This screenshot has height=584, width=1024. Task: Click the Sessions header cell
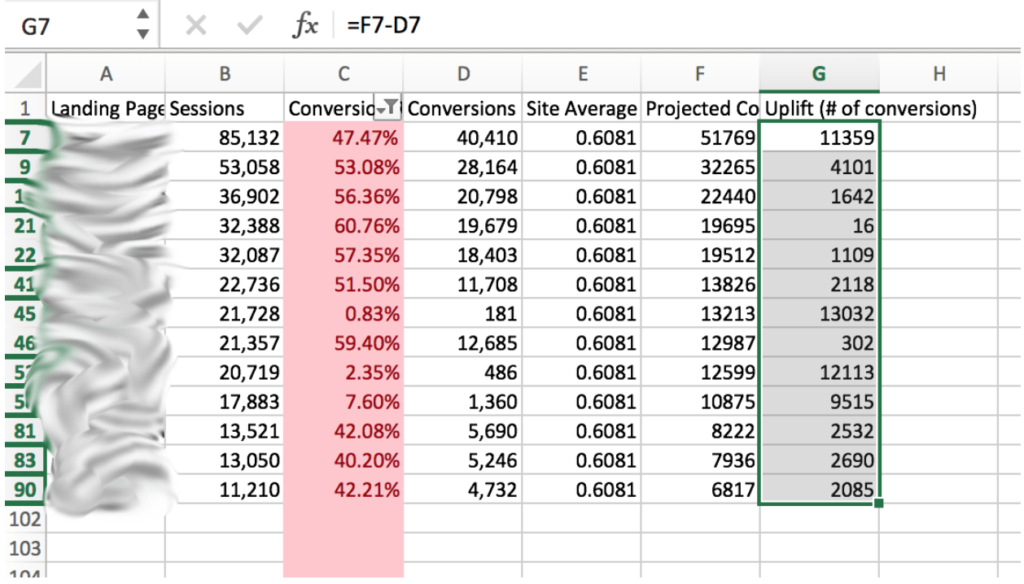pyautogui.click(x=225, y=109)
